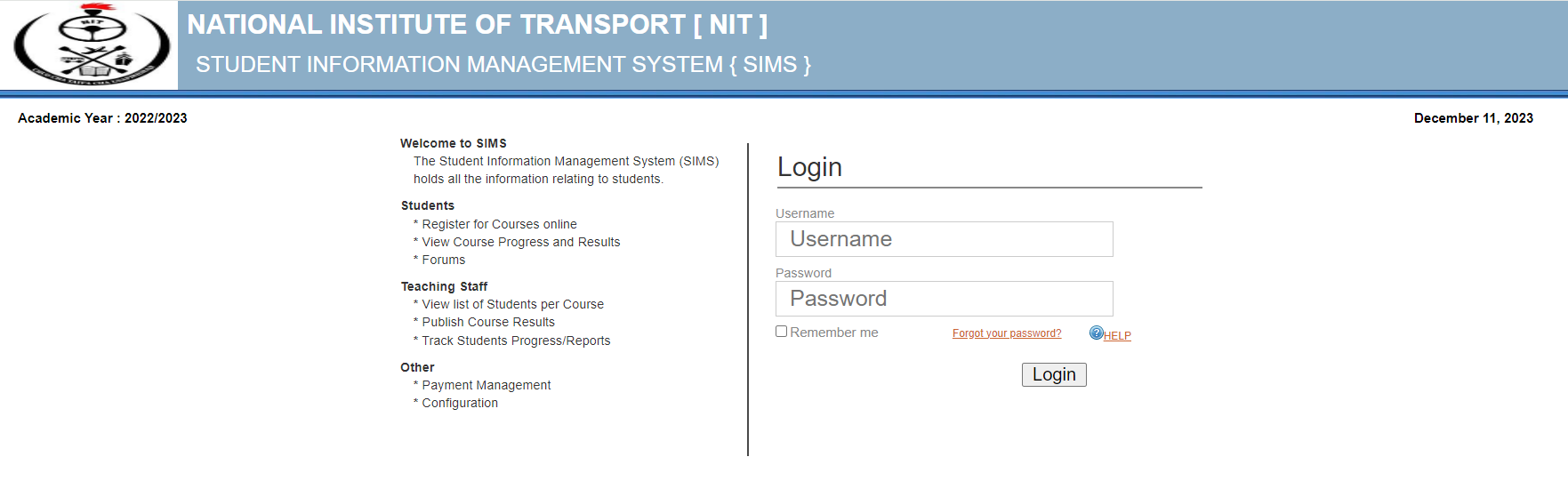Focus the Password input field
The height and width of the screenshot is (489, 1568).
(x=944, y=299)
